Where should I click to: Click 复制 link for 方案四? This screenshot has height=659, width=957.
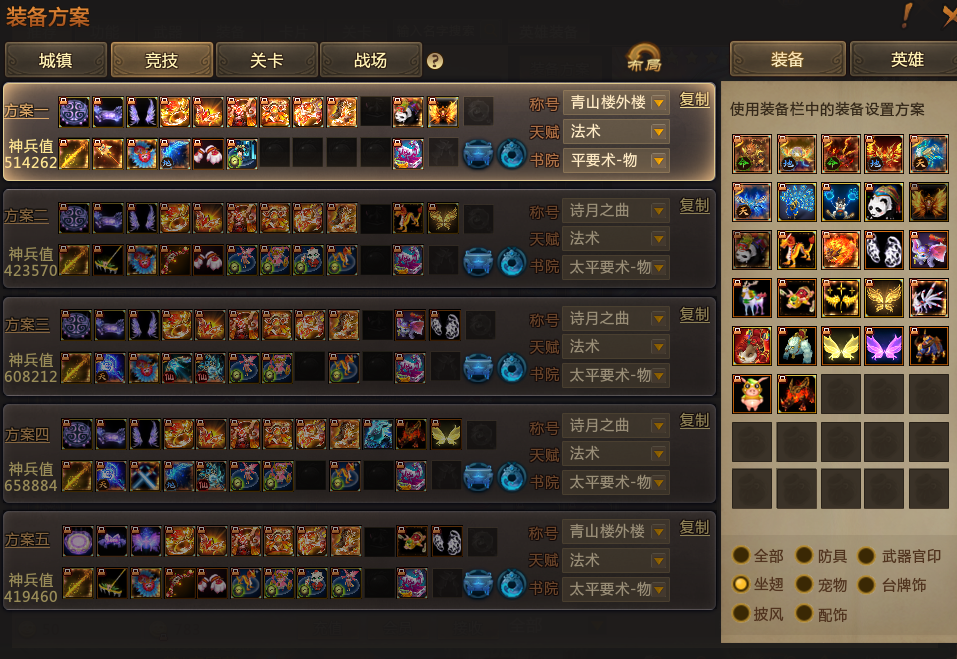pyautogui.click(x=695, y=420)
